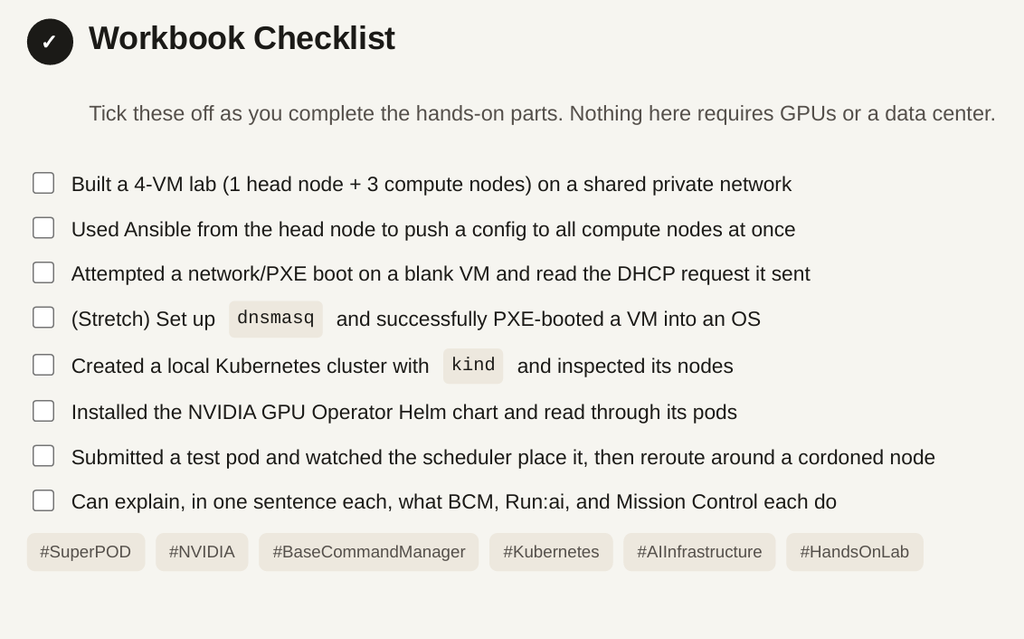Tick the local Kubernetes cluster checkbox
Viewport: 1024px width, 639px height.
pos(44,365)
